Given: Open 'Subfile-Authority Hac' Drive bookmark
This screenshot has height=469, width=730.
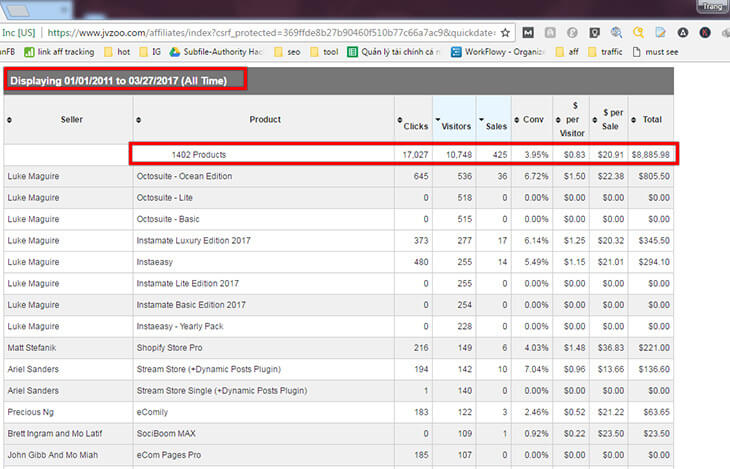Looking at the screenshot, I should click(x=216, y=52).
